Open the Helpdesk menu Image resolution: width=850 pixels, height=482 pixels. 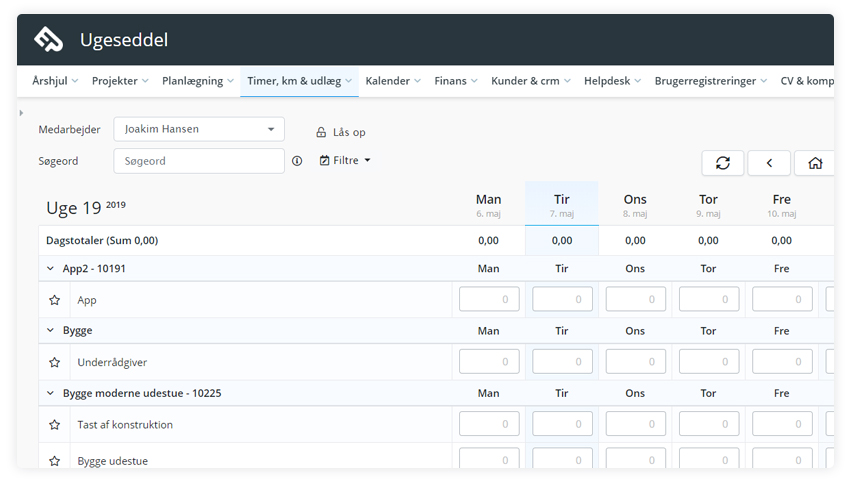point(613,81)
